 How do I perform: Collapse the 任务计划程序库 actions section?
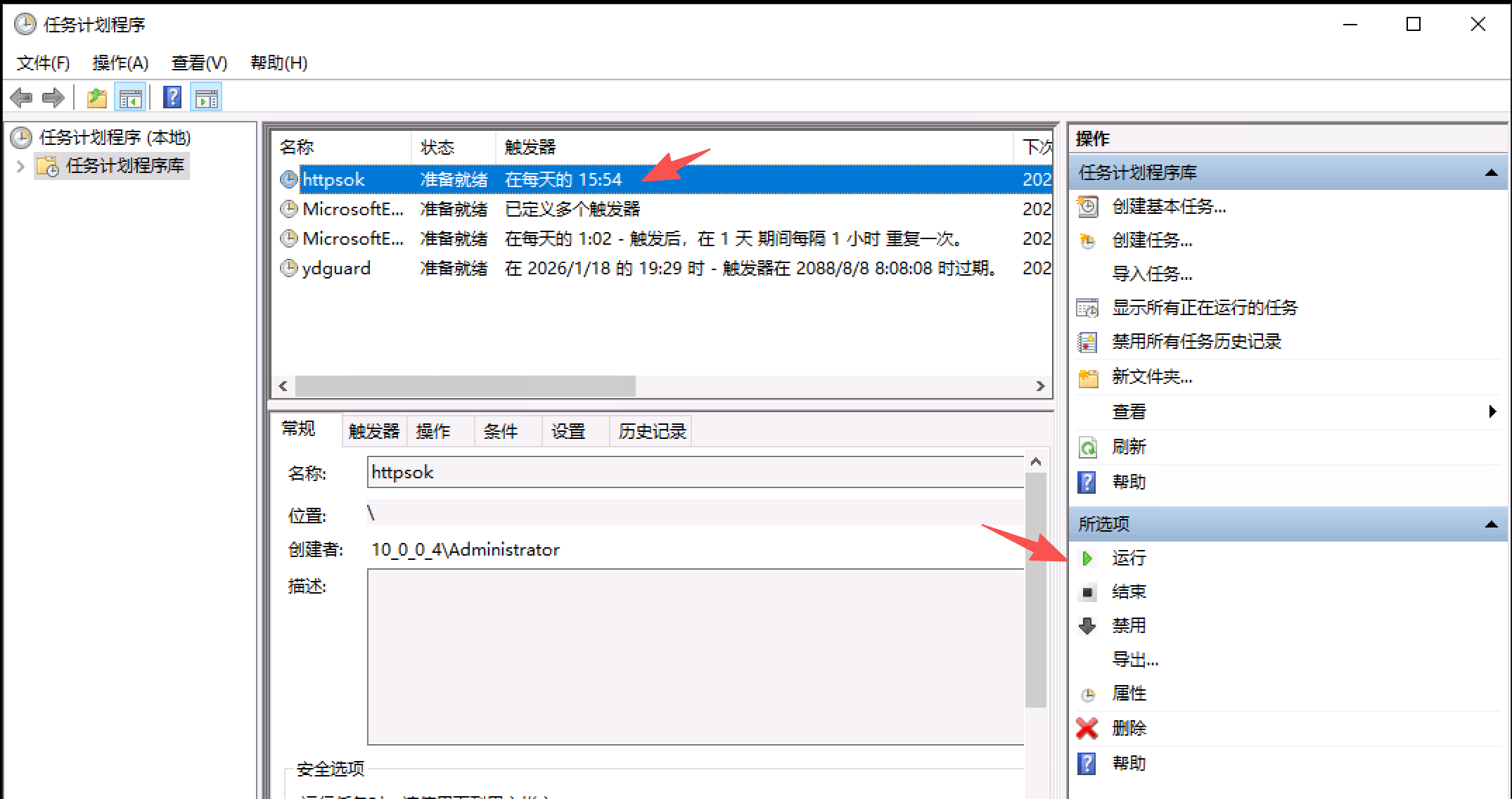point(1491,173)
